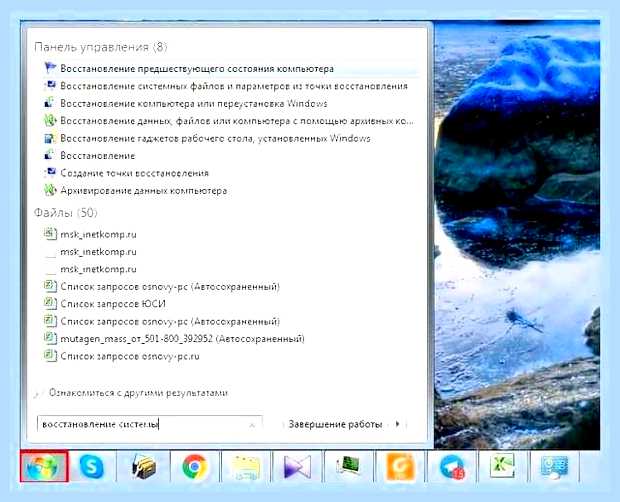Open Telegram with unread badge in taskbar

(x=452, y=467)
